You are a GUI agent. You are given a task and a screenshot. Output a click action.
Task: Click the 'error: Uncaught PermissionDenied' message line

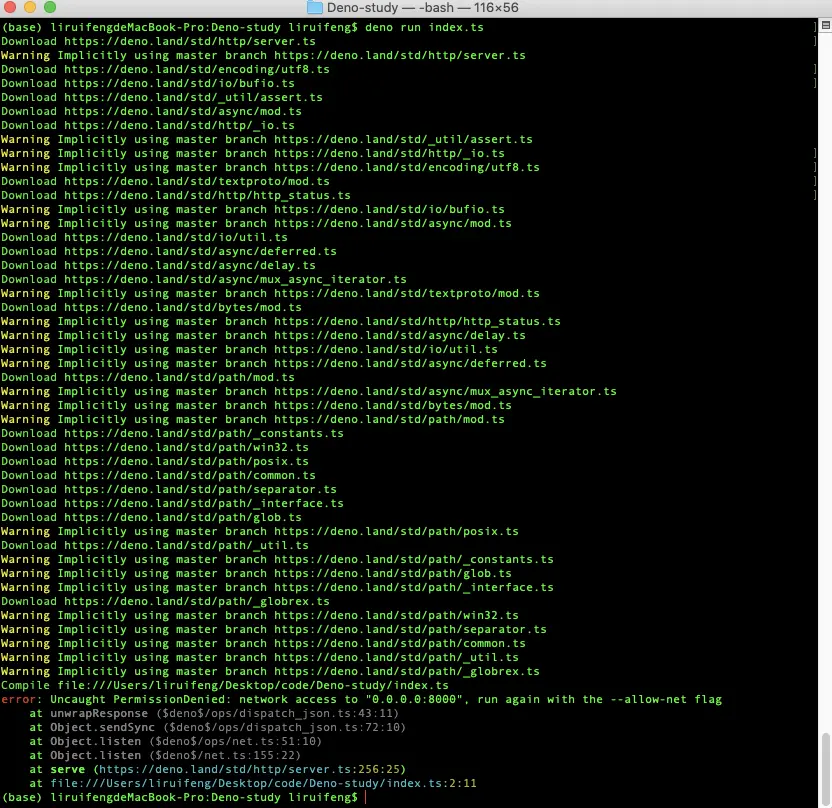(361, 699)
